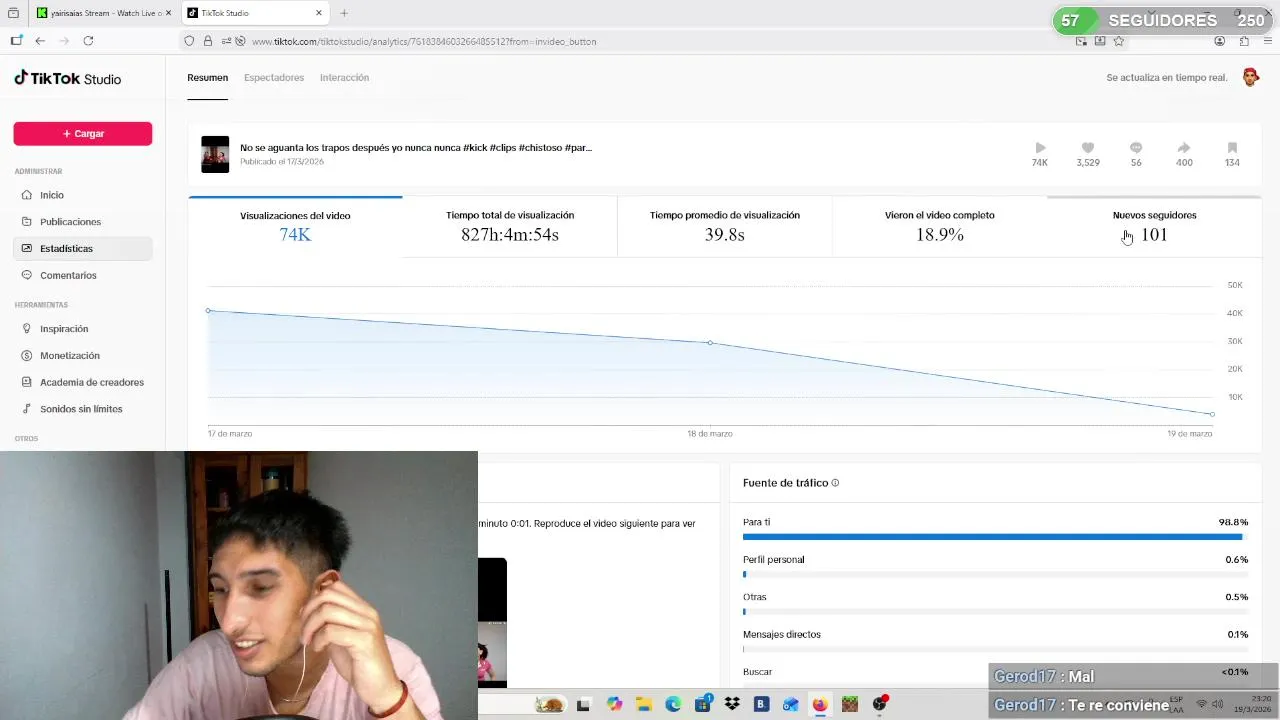
Task: Click the bookmark saves icon showing 134
Action: click(1232, 148)
